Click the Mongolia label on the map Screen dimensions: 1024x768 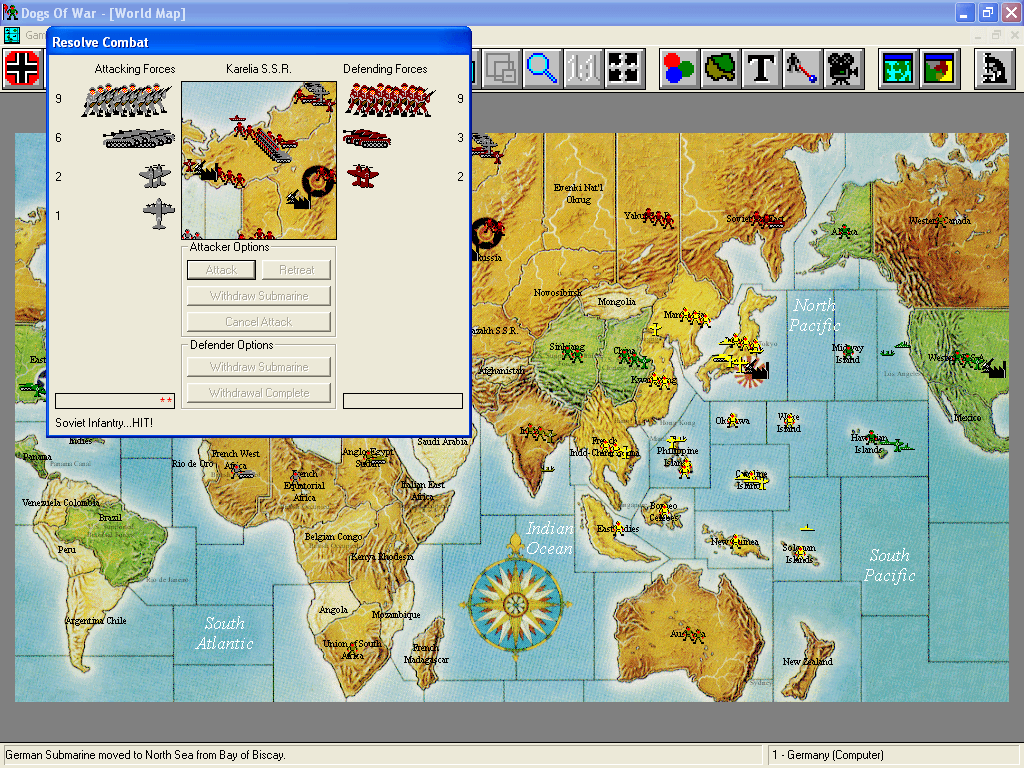coord(616,302)
